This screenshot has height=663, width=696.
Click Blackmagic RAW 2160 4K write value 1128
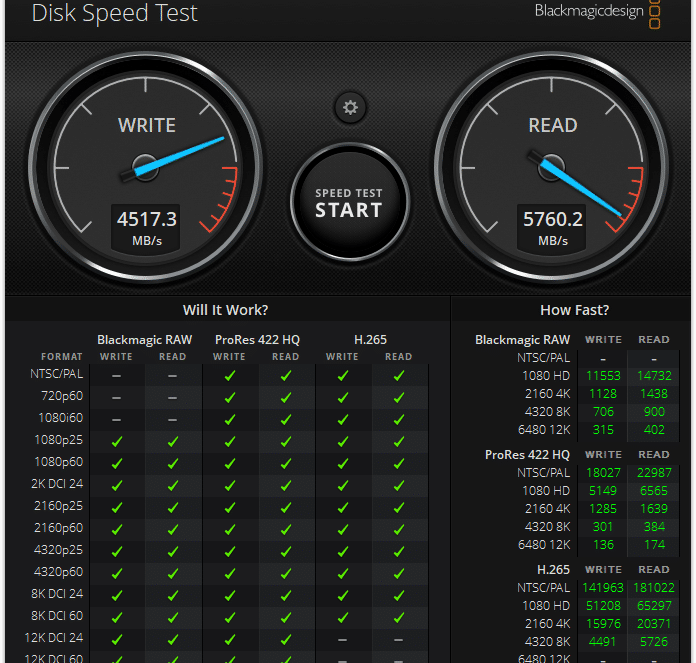pyautogui.click(x=603, y=394)
